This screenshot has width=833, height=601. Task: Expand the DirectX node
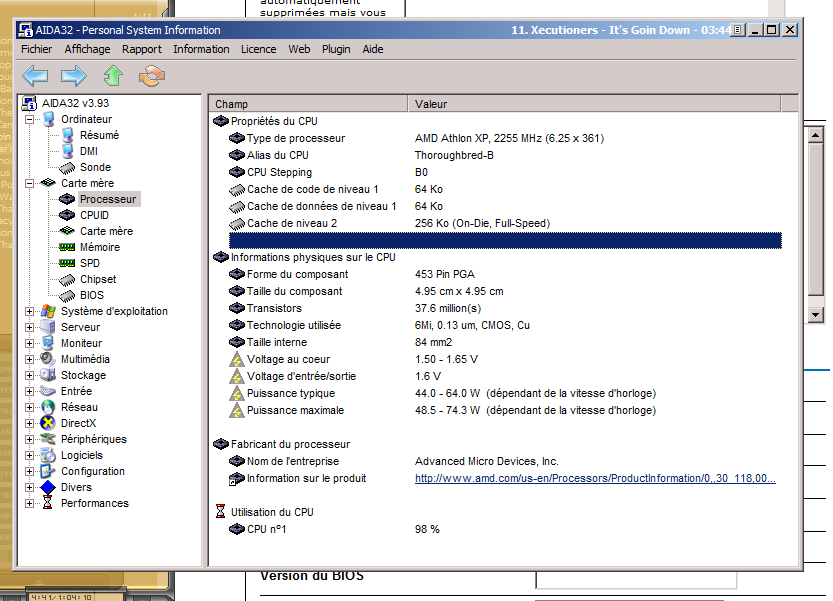click(30, 424)
